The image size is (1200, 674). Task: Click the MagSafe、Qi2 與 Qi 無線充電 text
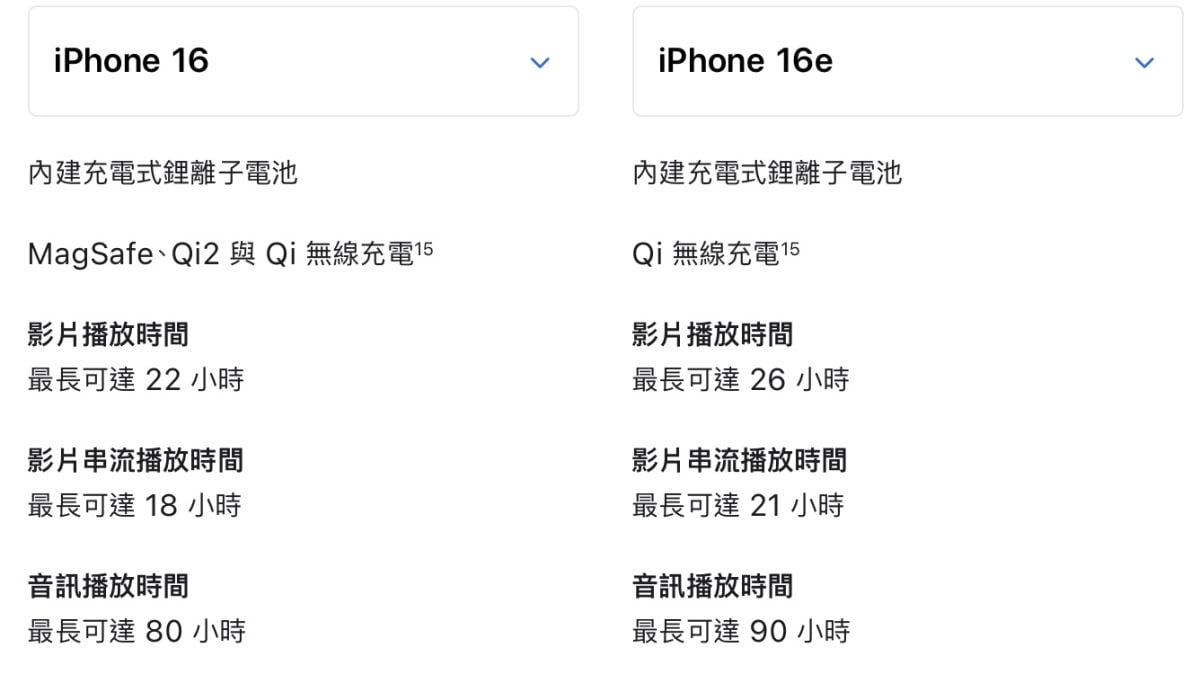(220, 256)
